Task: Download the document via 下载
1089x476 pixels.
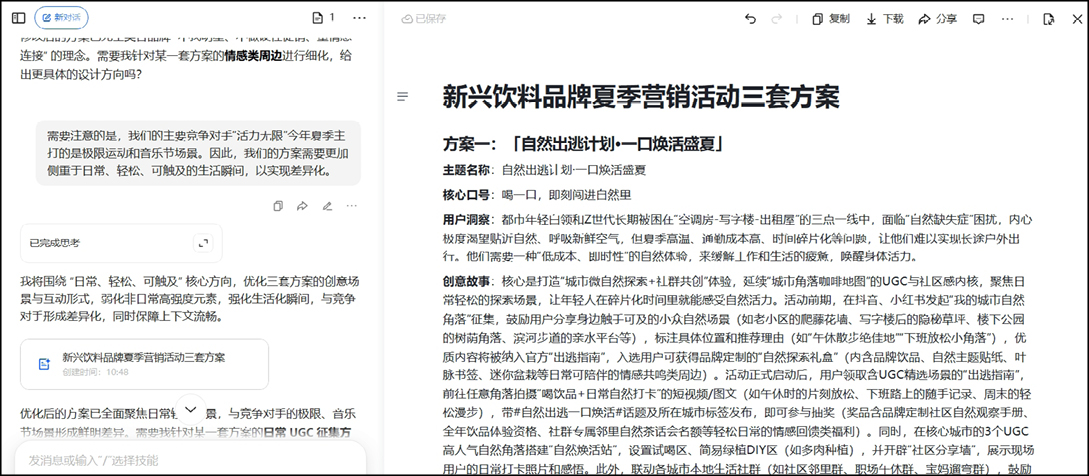Action: 884,19
